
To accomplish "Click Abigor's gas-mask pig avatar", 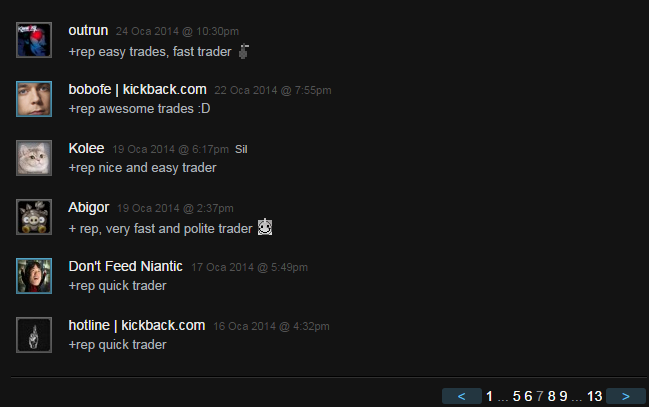I will (34, 217).
